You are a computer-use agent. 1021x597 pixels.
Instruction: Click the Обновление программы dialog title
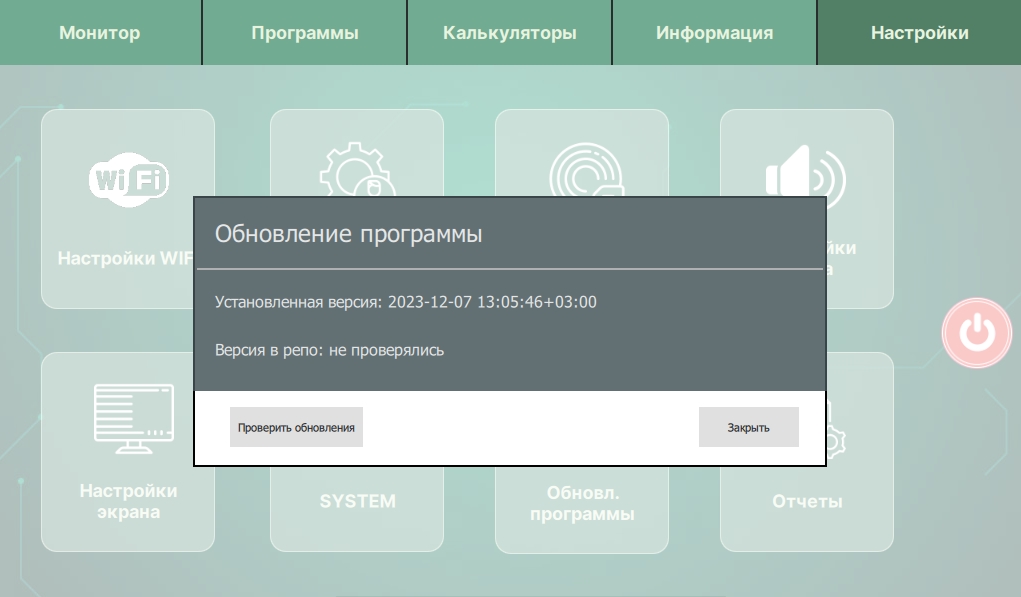click(348, 234)
